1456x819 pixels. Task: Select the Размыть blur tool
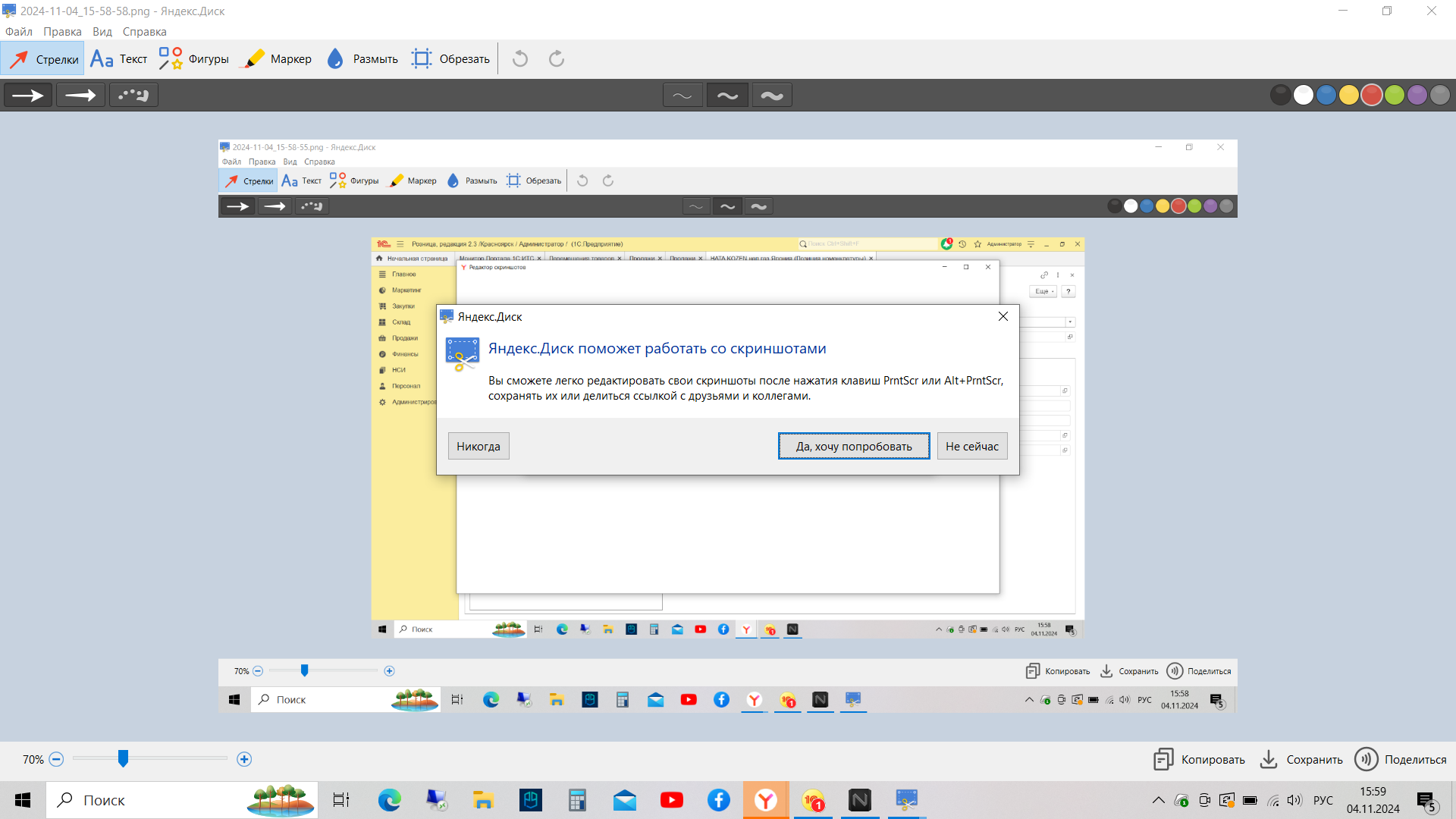[362, 59]
